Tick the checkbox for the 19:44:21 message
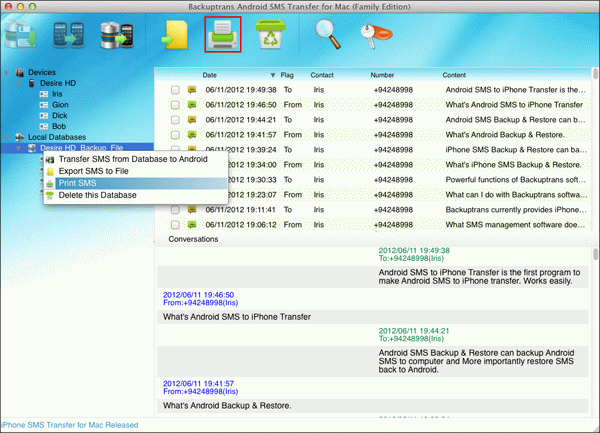The image size is (600, 433). [x=175, y=120]
